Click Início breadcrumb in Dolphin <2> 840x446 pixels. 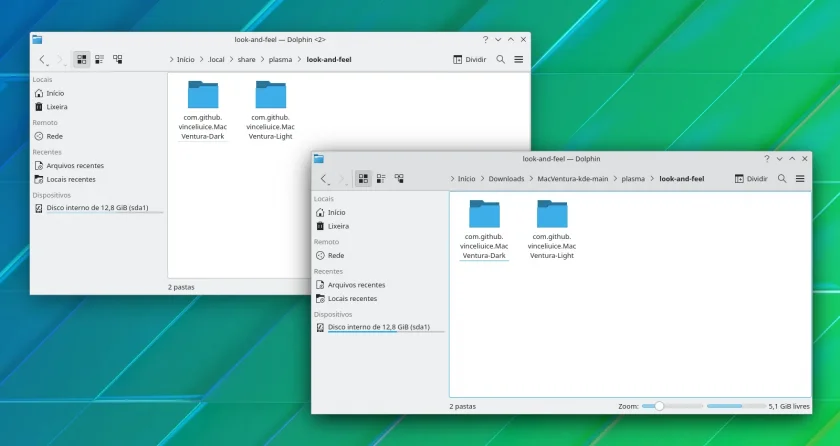(185, 59)
